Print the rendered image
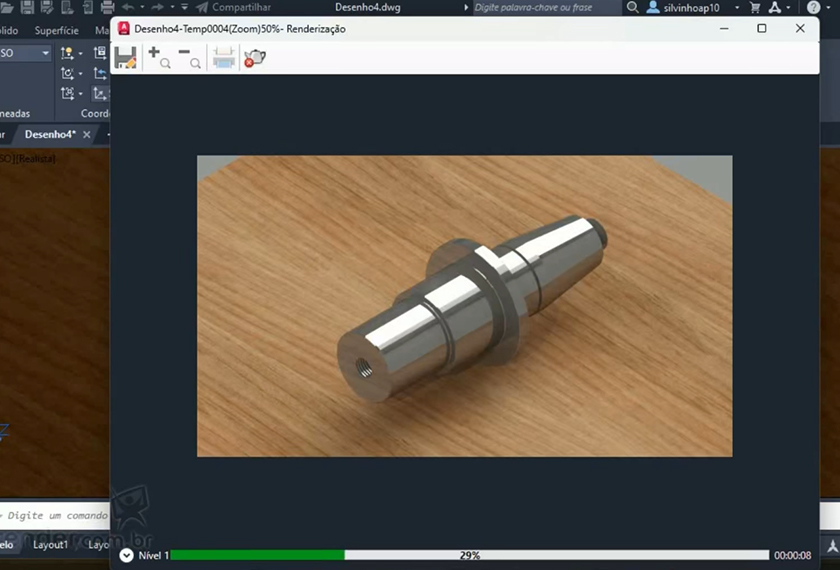This screenshot has height=570, width=840. click(x=224, y=58)
